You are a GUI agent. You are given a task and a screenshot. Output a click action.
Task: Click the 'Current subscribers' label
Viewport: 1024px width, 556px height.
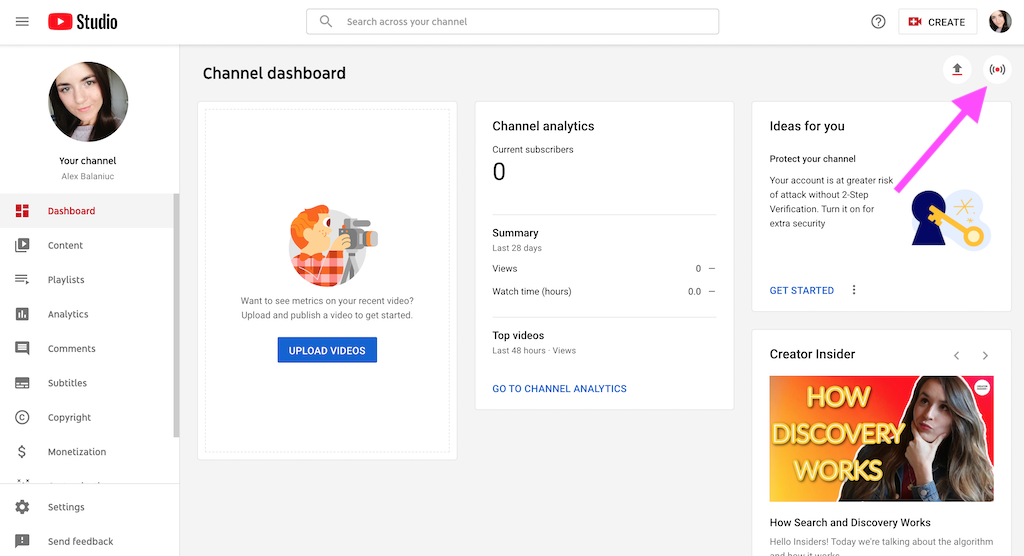[x=533, y=150]
